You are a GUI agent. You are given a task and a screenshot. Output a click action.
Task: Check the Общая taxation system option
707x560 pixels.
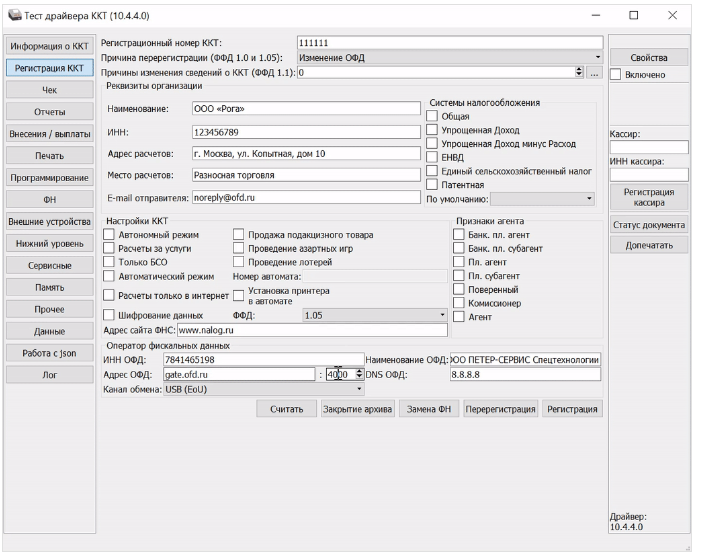tap(432, 116)
